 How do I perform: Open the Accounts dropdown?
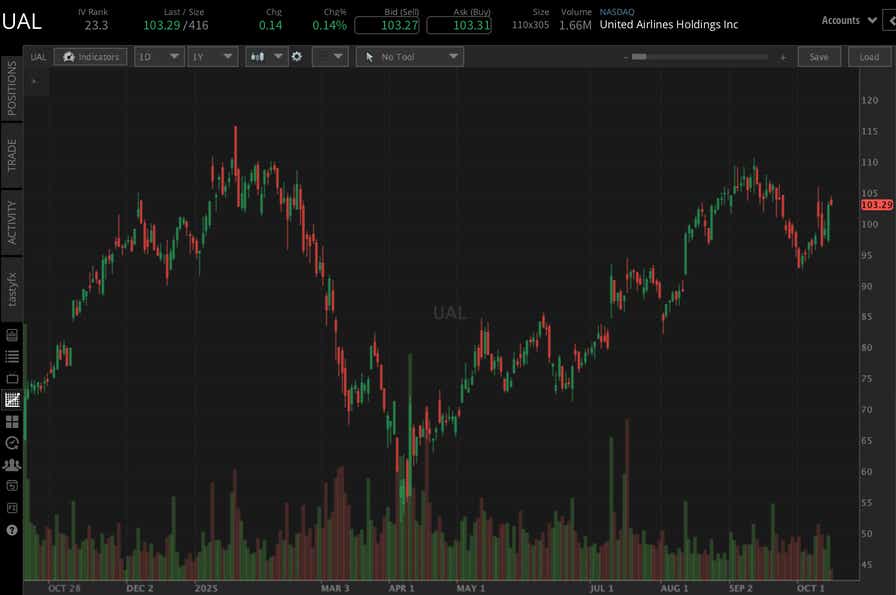point(849,21)
